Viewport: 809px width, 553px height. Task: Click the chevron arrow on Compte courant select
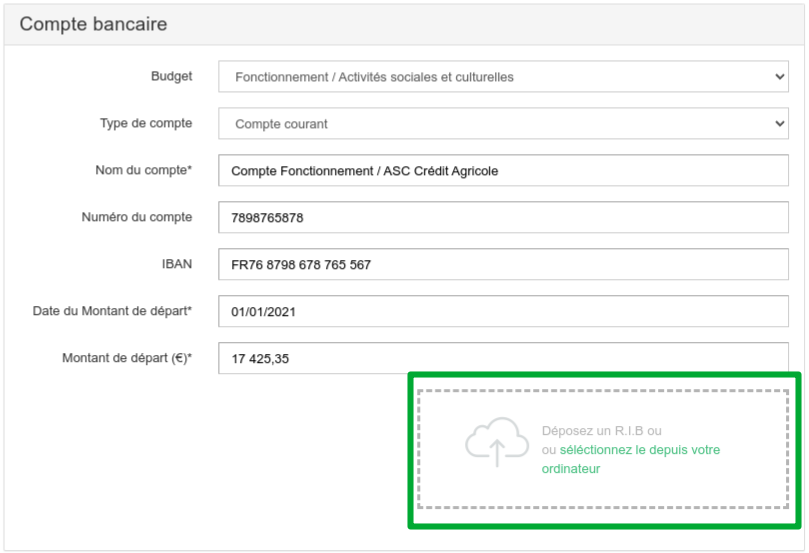pos(780,124)
